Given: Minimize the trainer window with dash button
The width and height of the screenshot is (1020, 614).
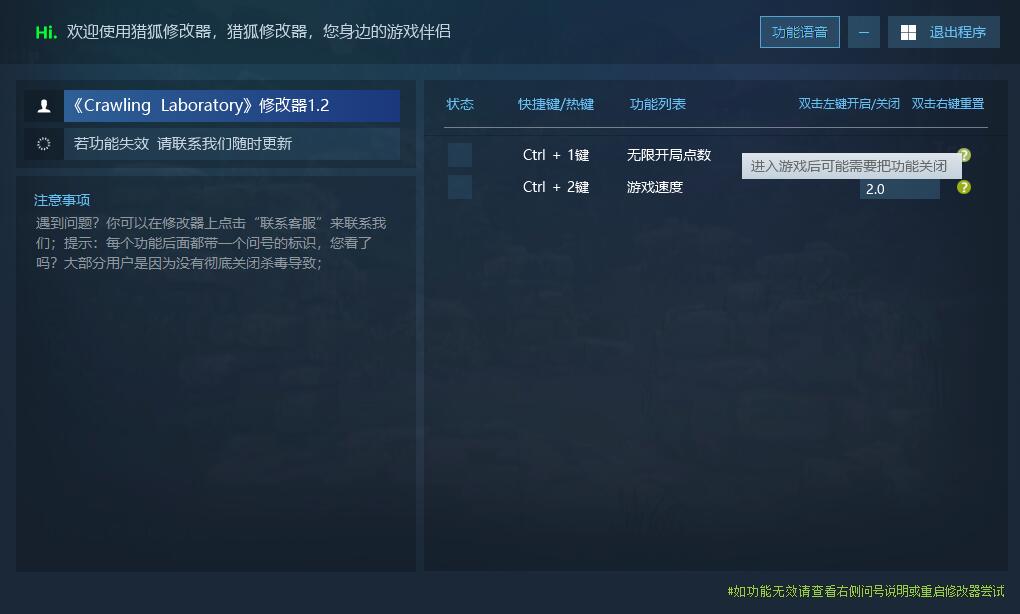Looking at the screenshot, I should coord(864,32).
